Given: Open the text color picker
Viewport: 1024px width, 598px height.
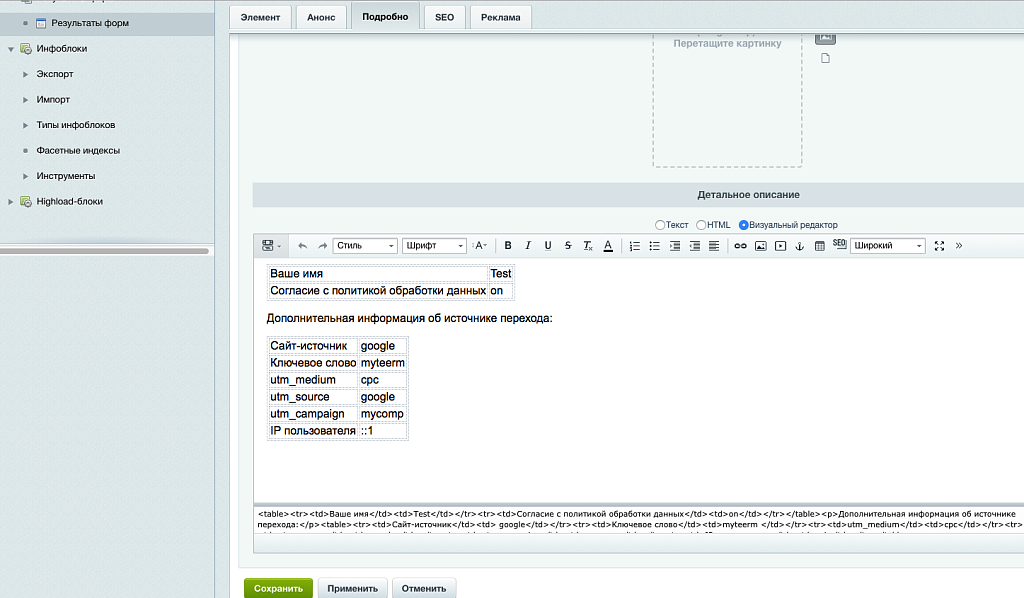Looking at the screenshot, I should point(607,246).
